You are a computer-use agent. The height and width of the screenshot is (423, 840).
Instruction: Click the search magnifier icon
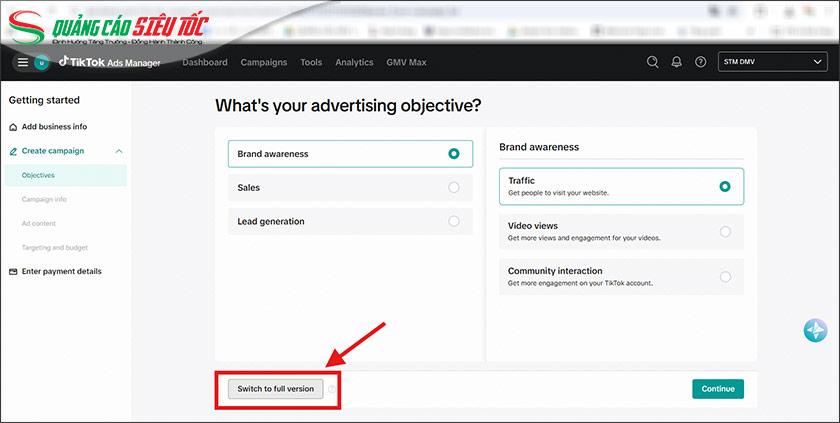[x=652, y=62]
